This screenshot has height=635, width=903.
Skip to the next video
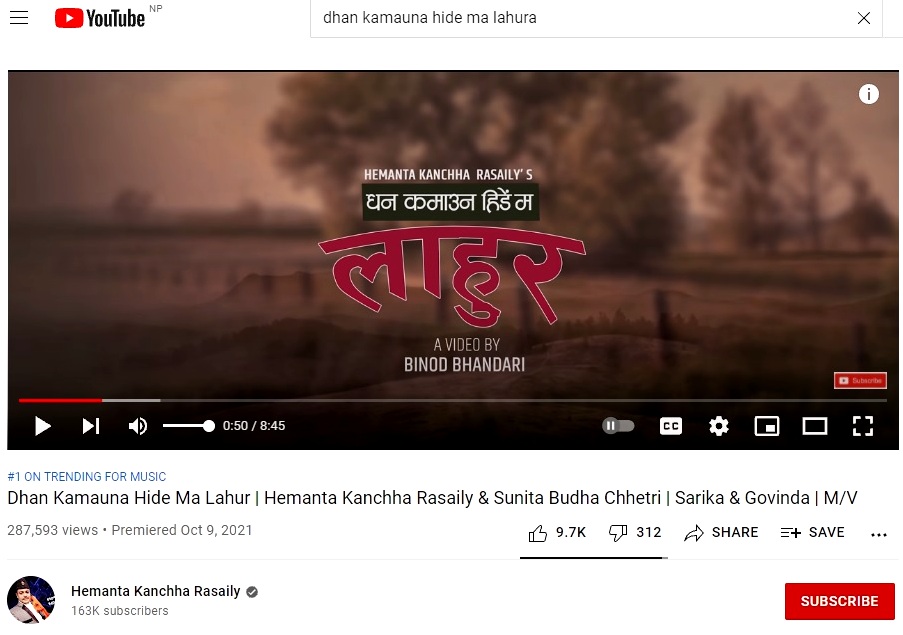[x=91, y=426]
